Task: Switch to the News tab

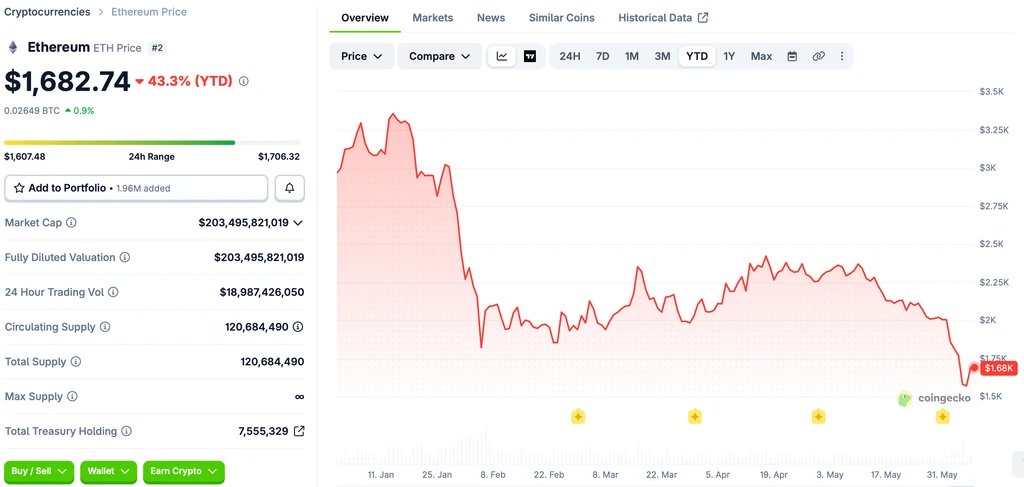Action: pos(491,18)
